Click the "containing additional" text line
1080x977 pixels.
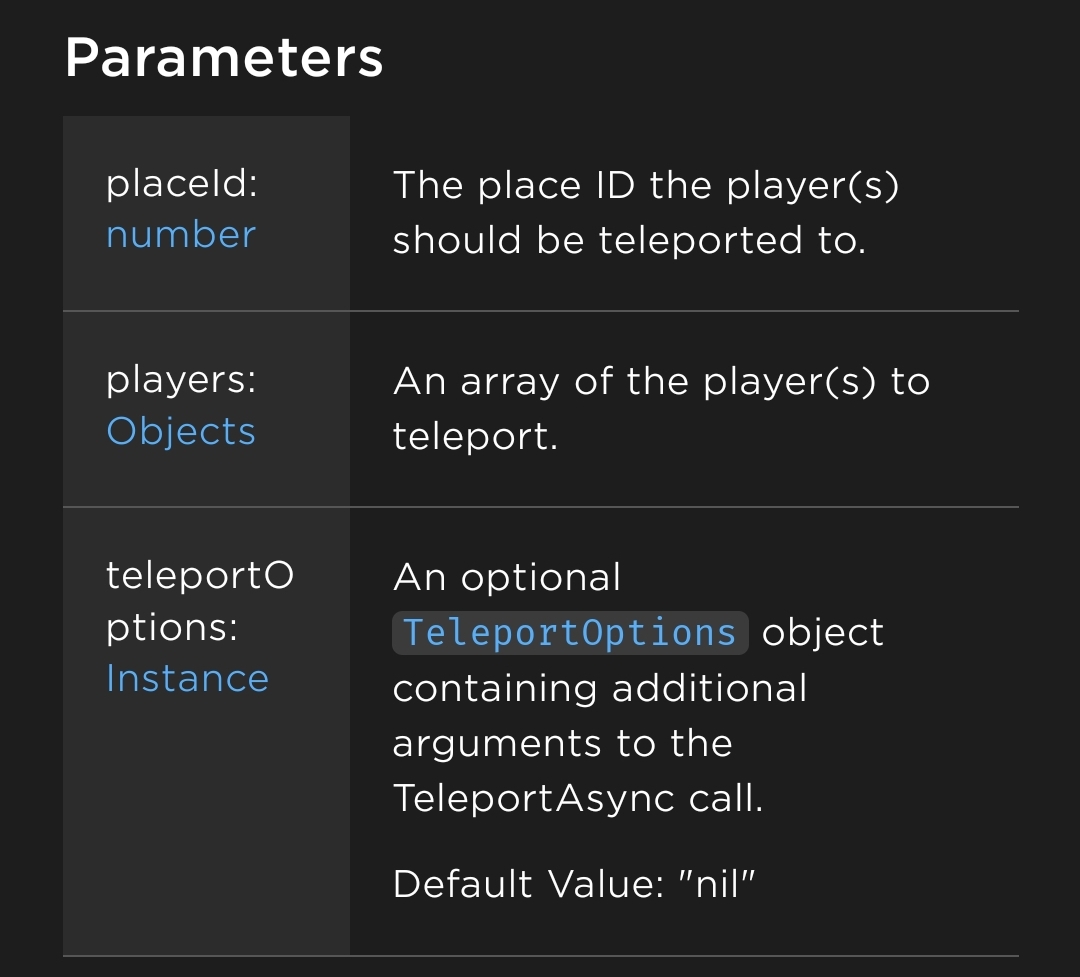pos(599,688)
